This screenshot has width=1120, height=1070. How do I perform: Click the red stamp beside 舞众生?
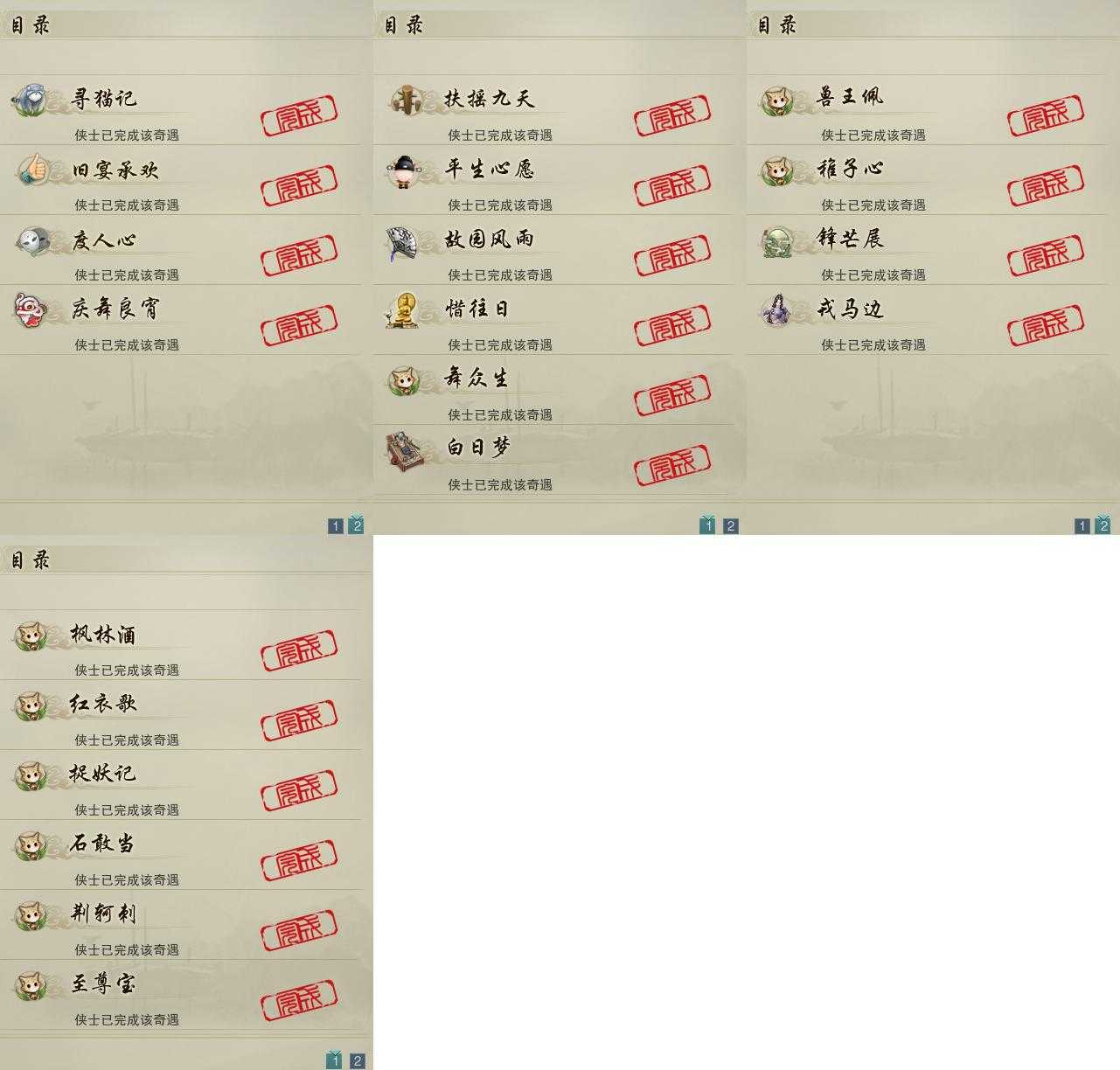672,396
